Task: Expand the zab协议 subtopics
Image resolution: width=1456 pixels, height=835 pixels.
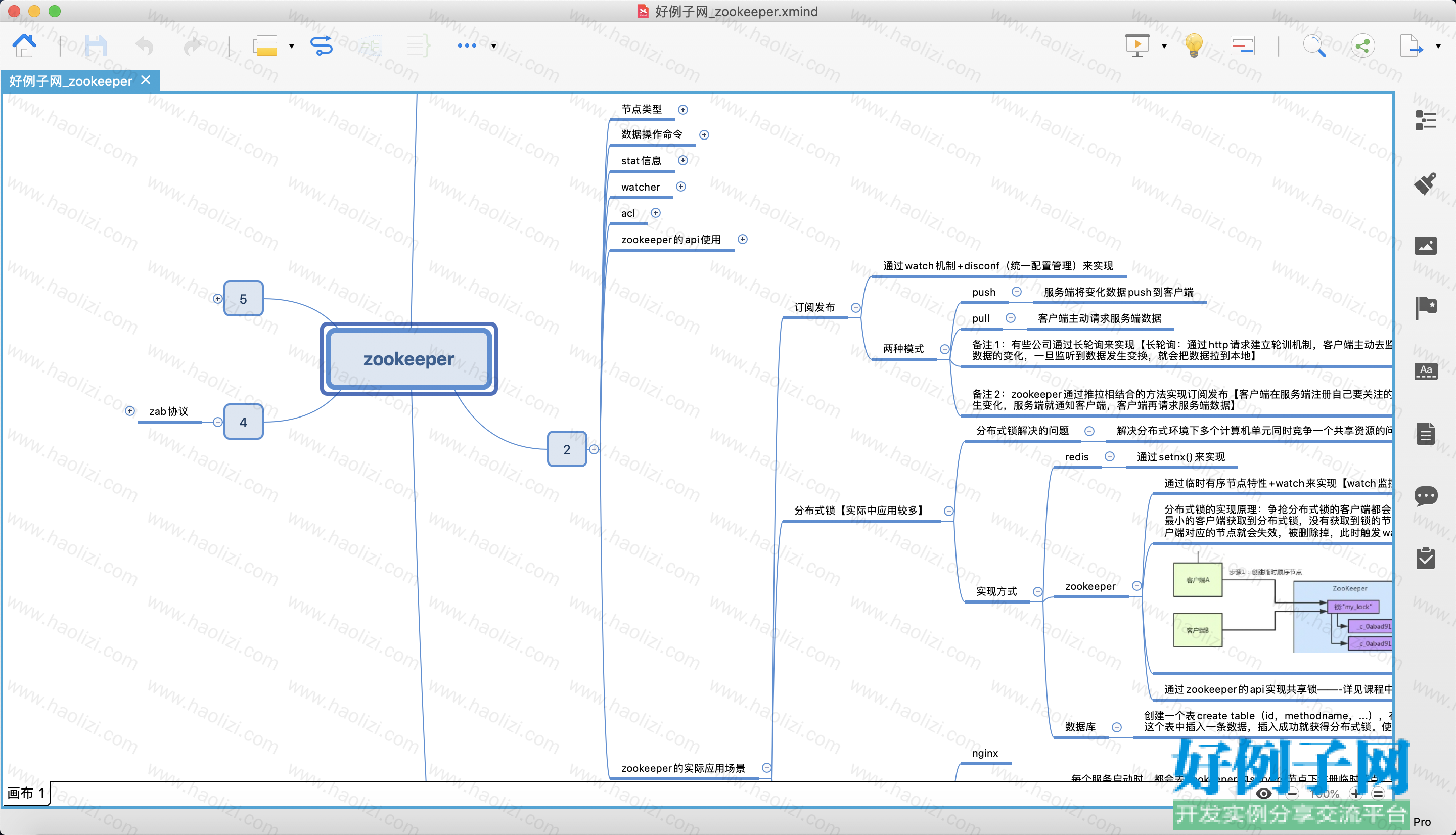Action: click(x=130, y=411)
